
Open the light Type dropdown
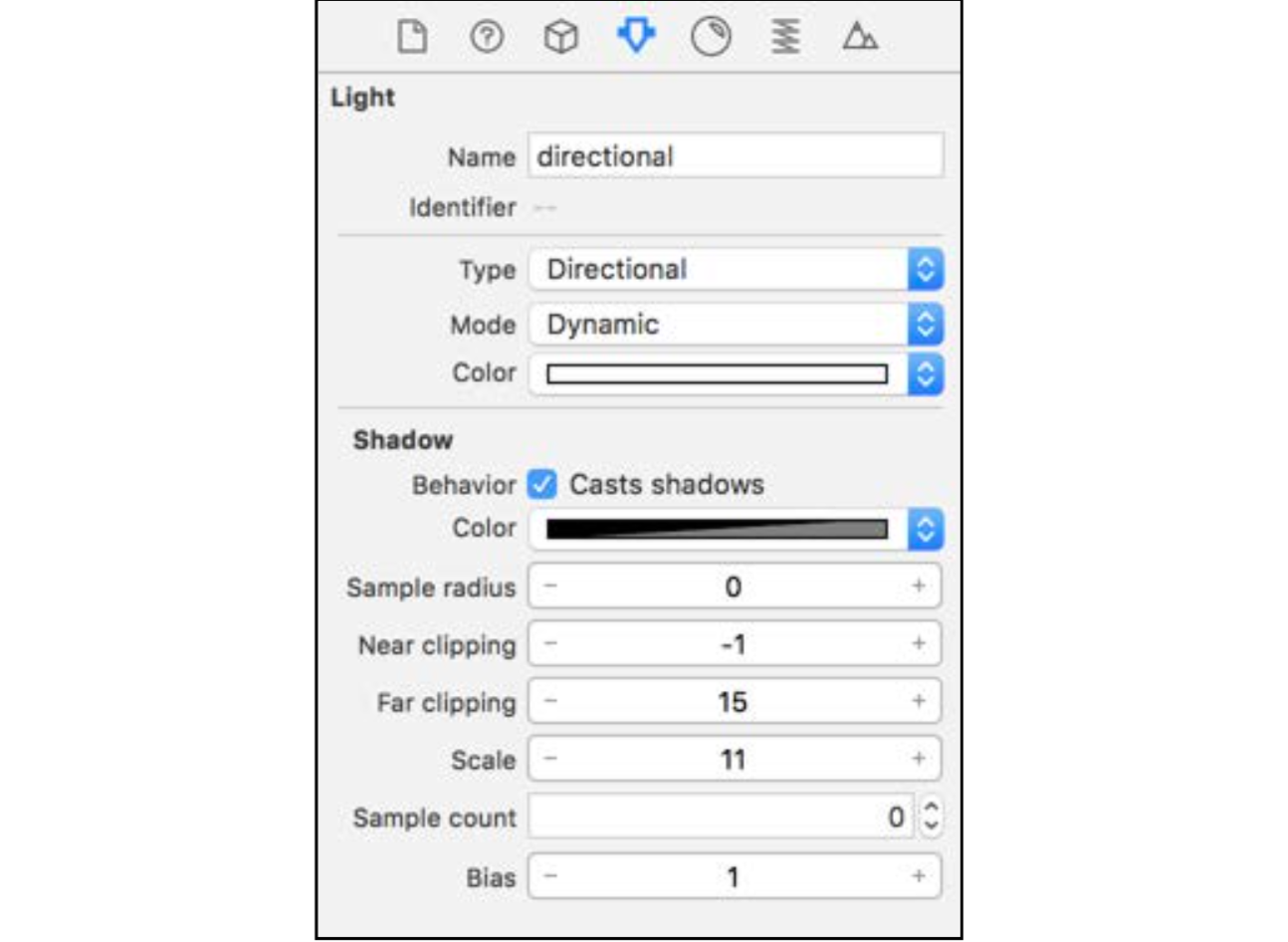point(736,269)
